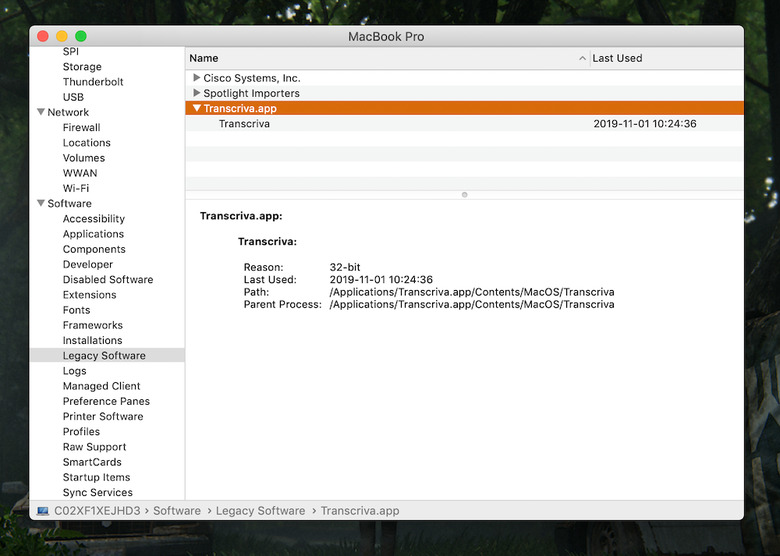The image size is (780, 556).
Task: Collapse the Software section triangle
Action: [x=40, y=204]
